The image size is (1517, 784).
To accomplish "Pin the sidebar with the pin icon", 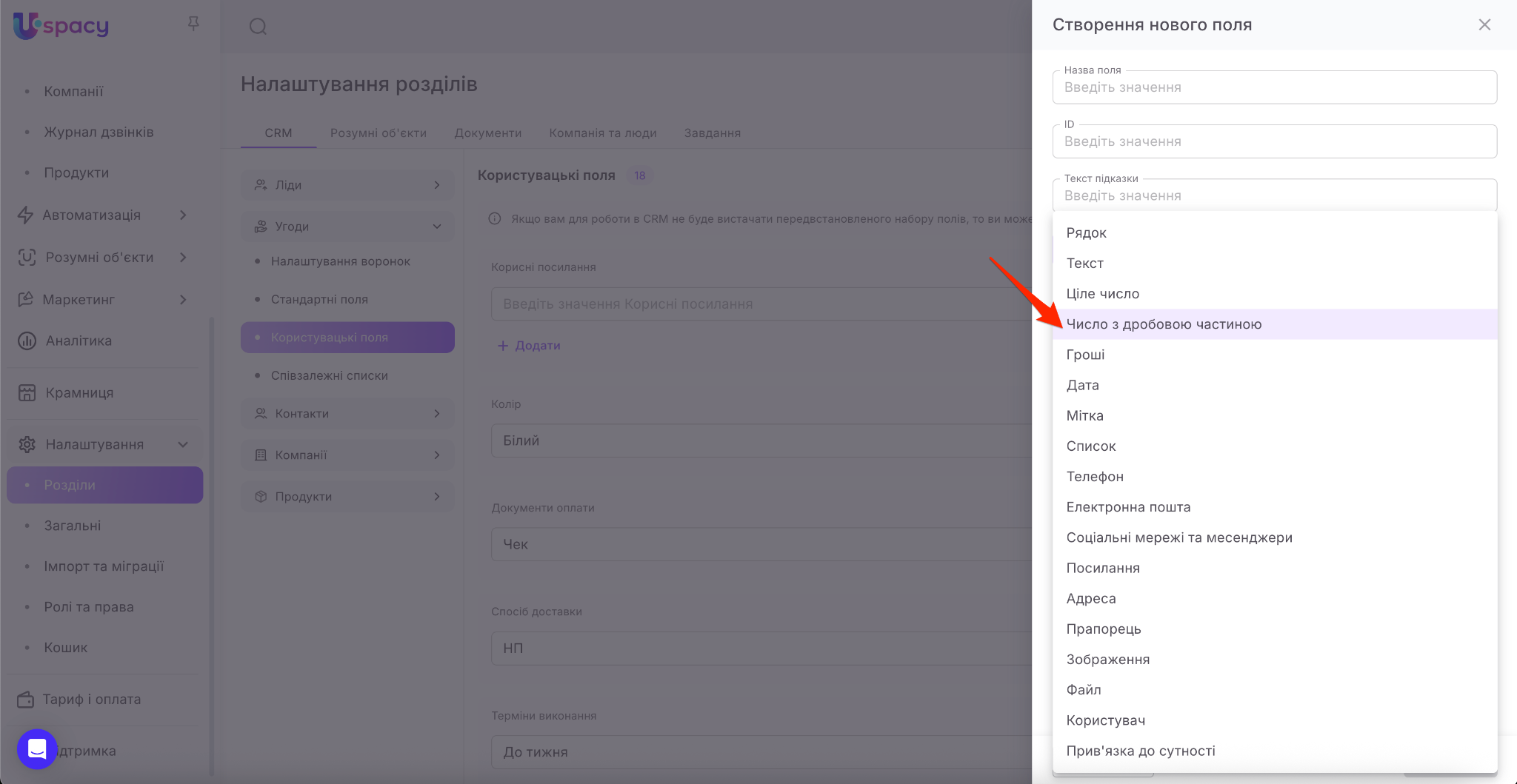I will tap(193, 24).
